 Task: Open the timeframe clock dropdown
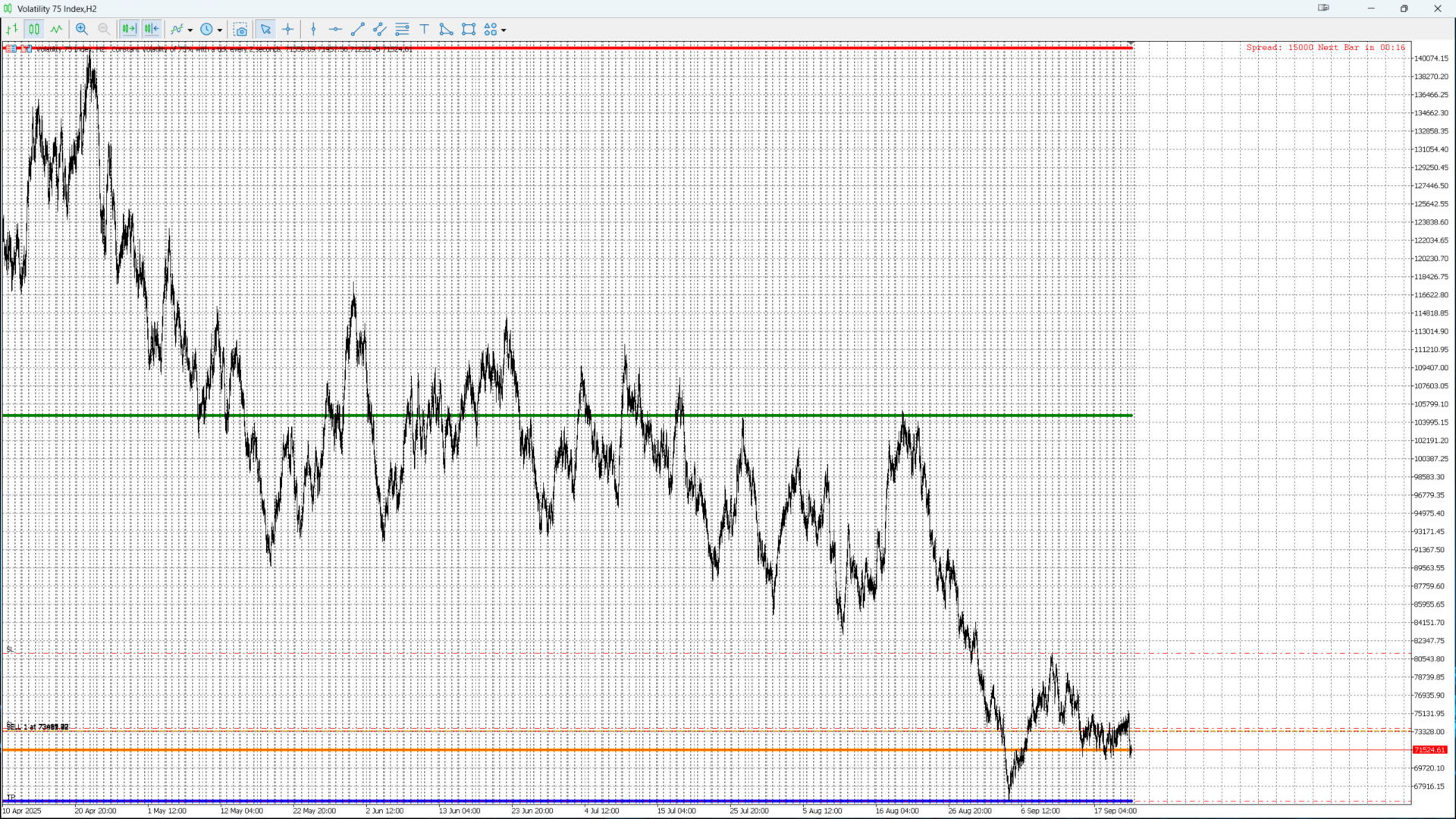220,30
